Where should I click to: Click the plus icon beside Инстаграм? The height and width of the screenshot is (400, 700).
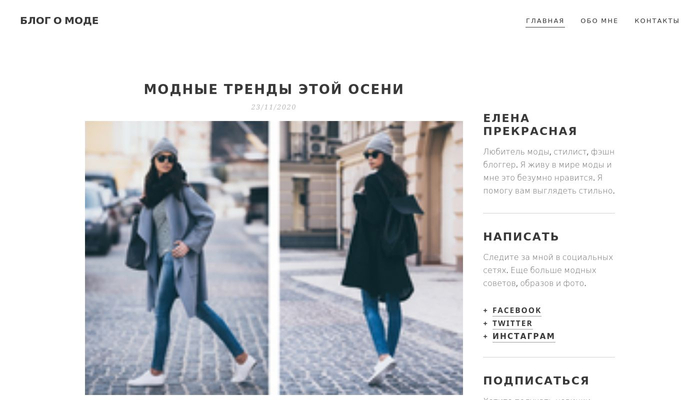[485, 336]
